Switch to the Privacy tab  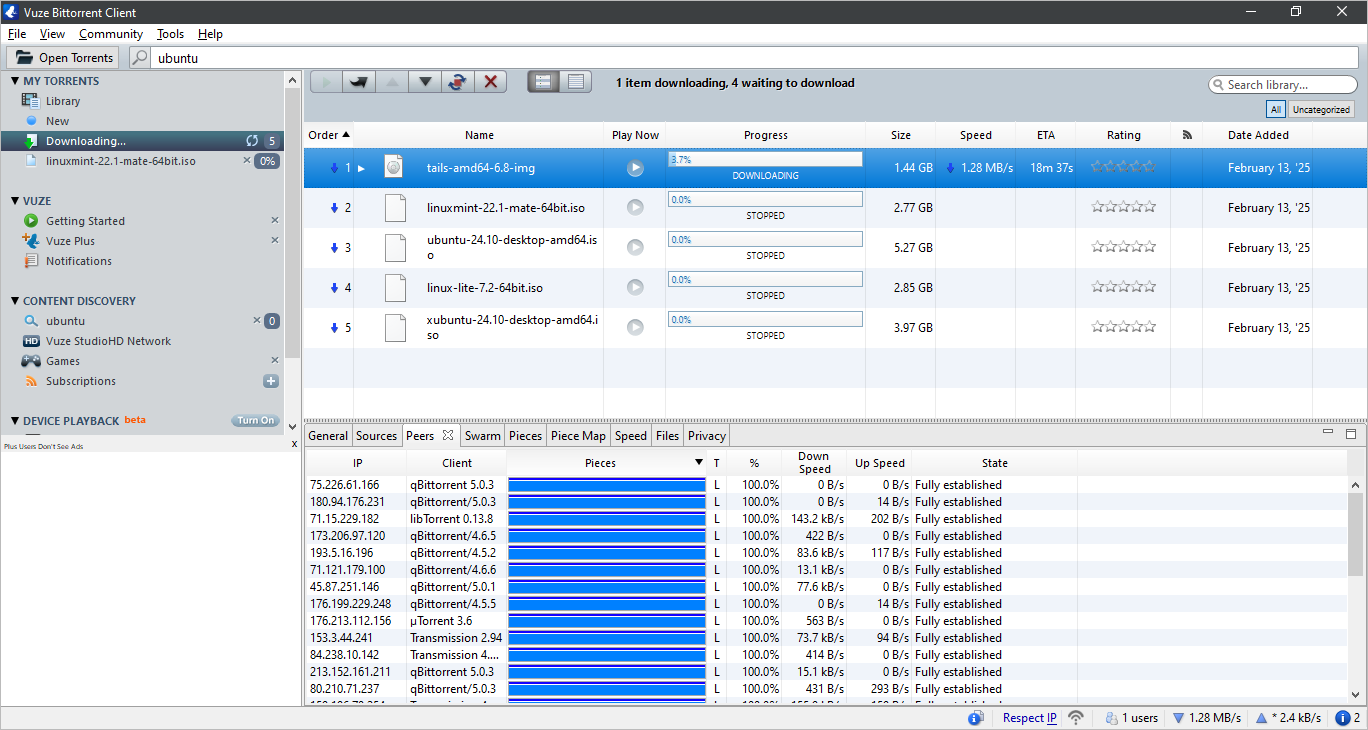point(707,436)
